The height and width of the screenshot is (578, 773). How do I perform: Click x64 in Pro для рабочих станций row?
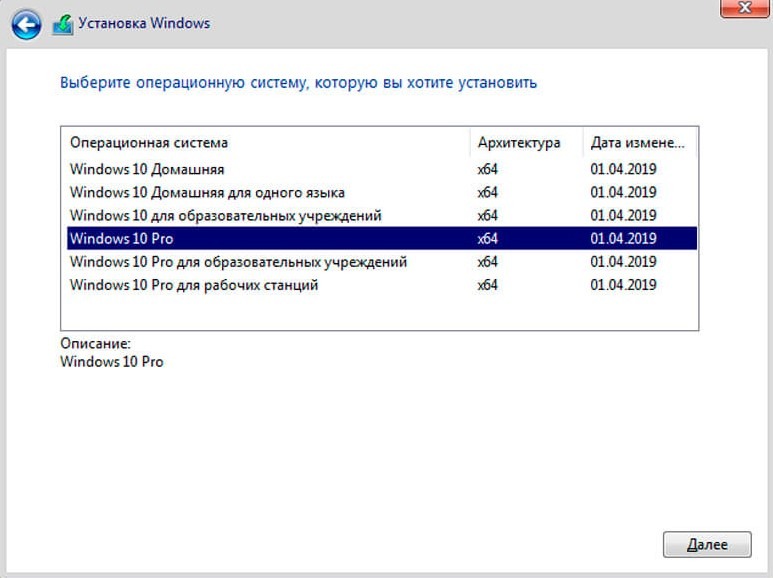tap(487, 285)
